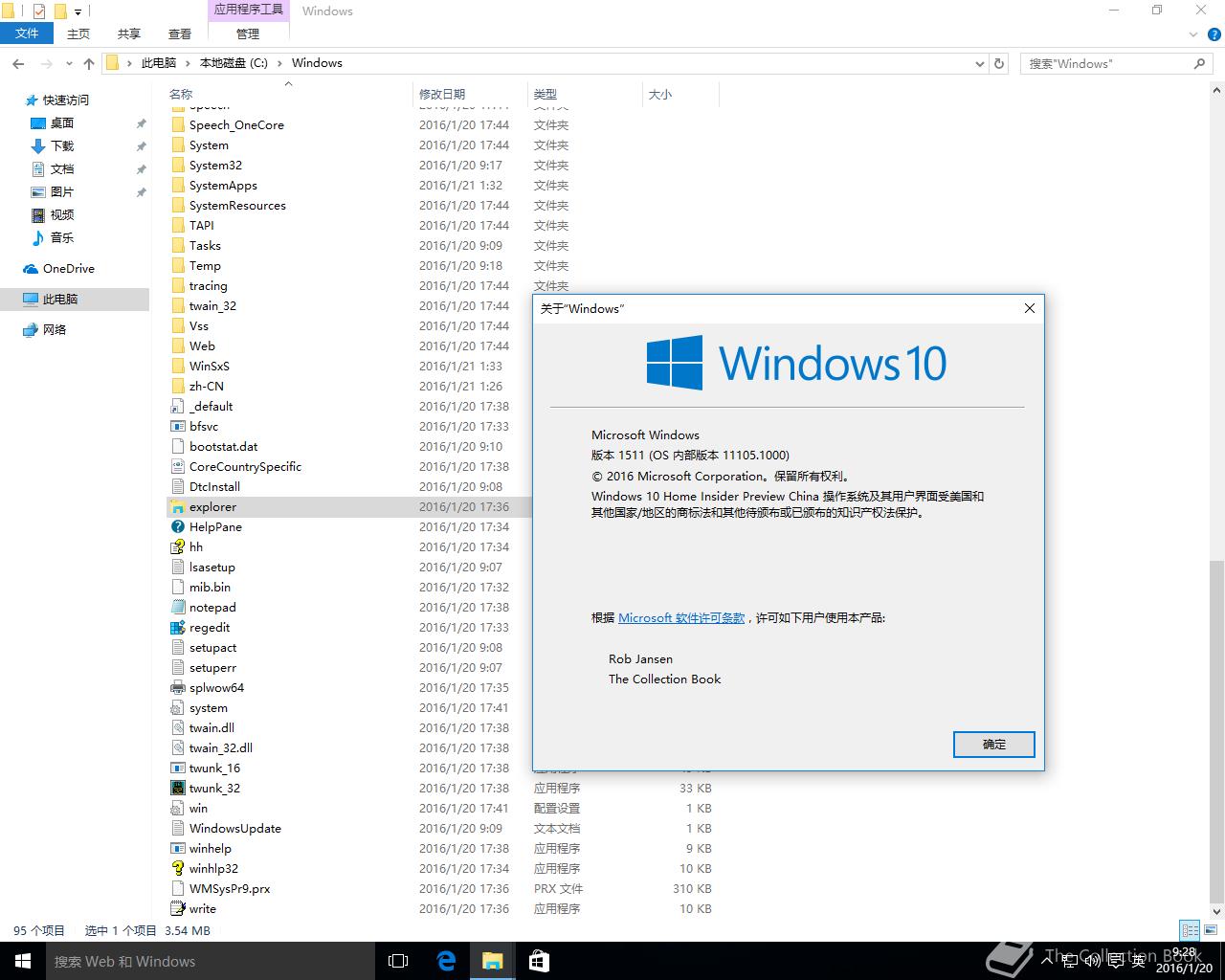Image resolution: width=1225 pixels, height=980 pixels.
Task: Open Microsoft 软件许可条款 link
Action: pyautogui.click(x=681, y=618)
